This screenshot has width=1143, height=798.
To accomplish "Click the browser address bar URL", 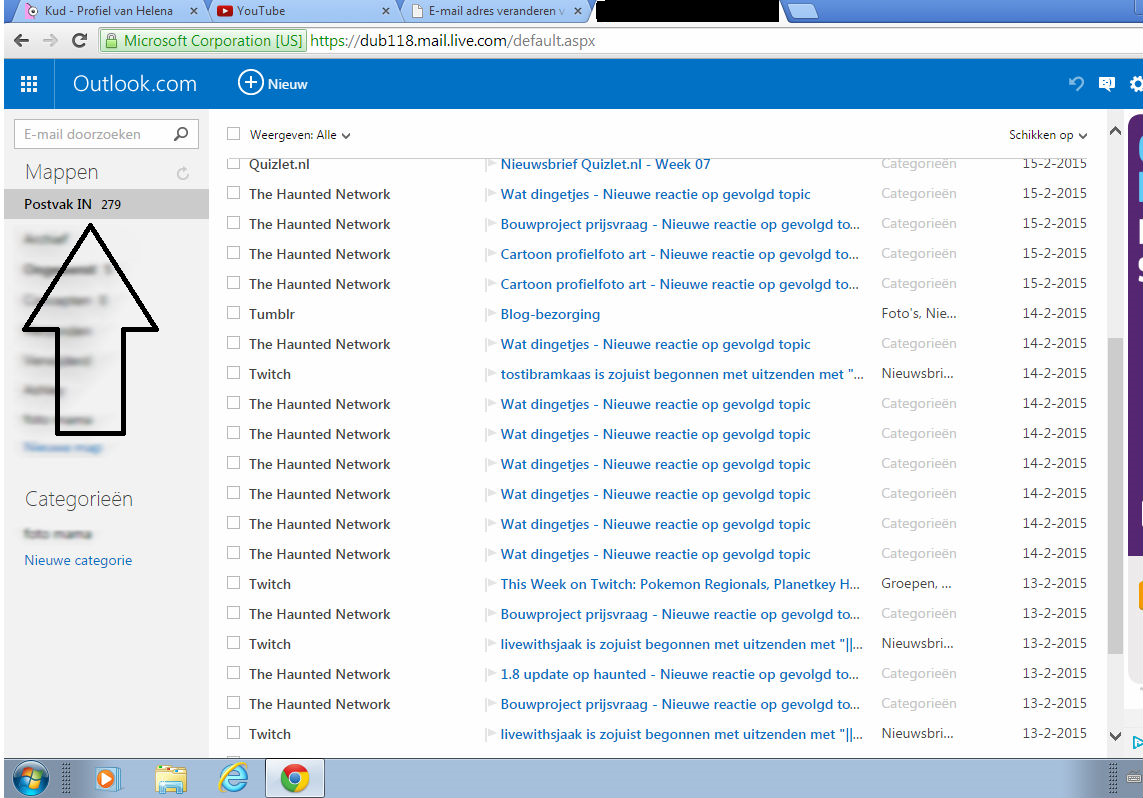I will click(x=453, y=41).
